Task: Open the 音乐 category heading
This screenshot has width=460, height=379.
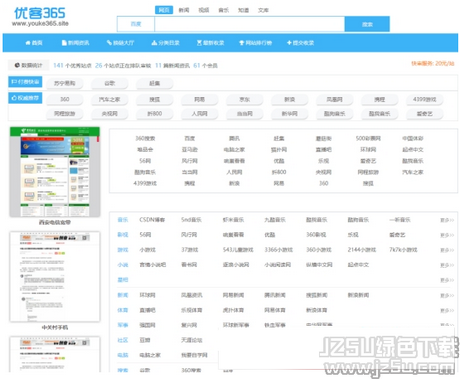Action: click(x=123, y=220)
